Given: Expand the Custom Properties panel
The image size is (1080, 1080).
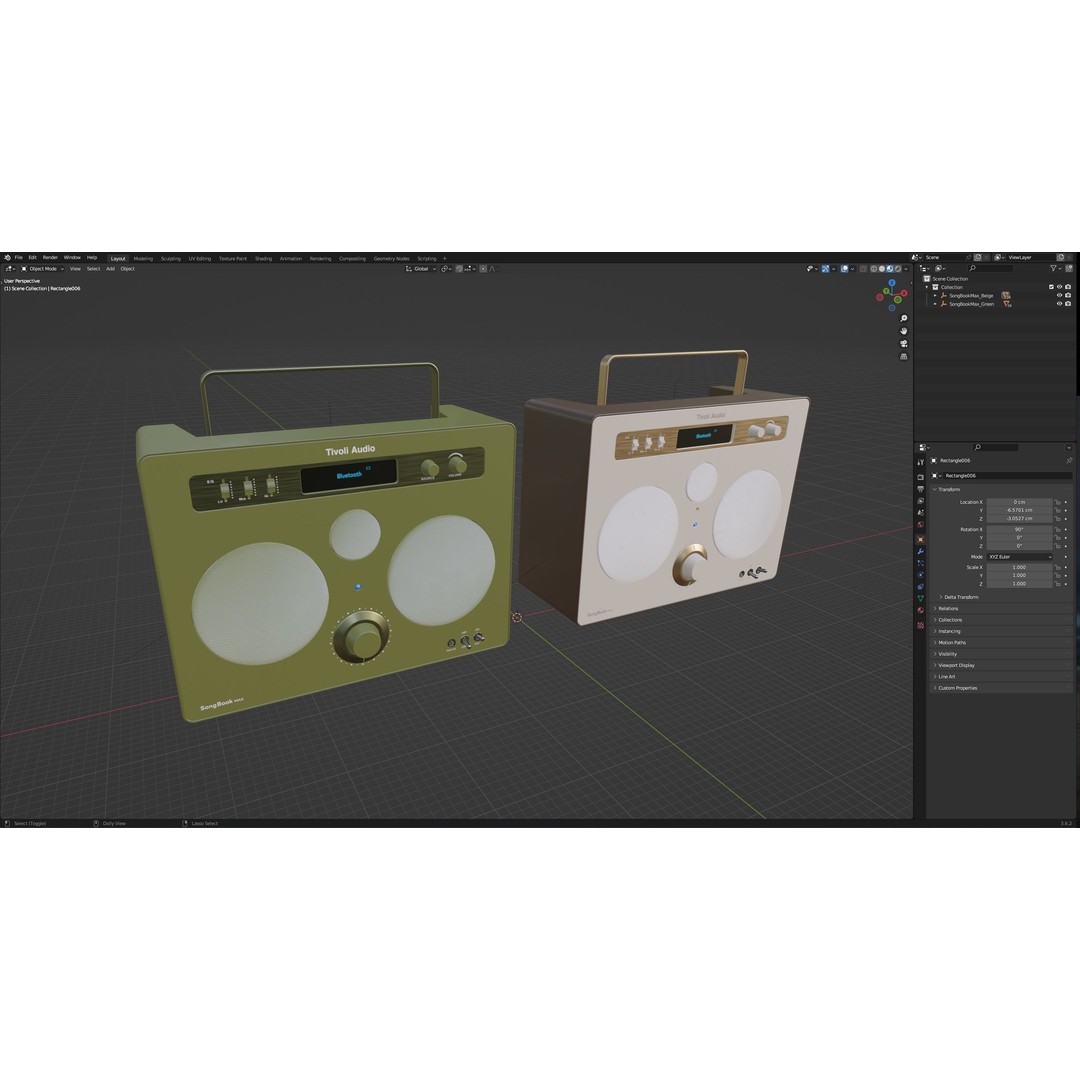Looking at the screenshot, I should (958, 688).
